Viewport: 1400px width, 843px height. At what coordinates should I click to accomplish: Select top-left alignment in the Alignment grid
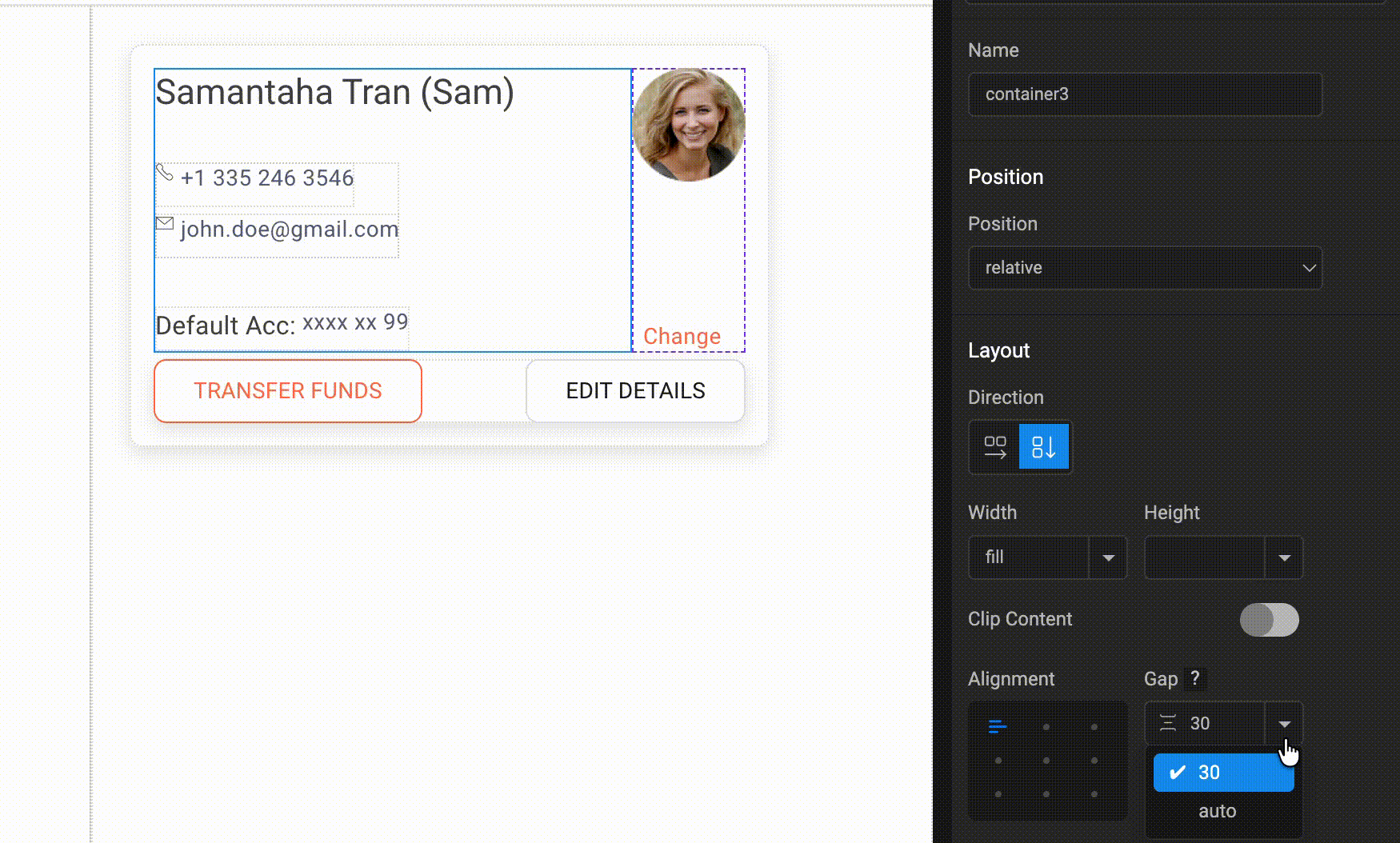(996, 726)
